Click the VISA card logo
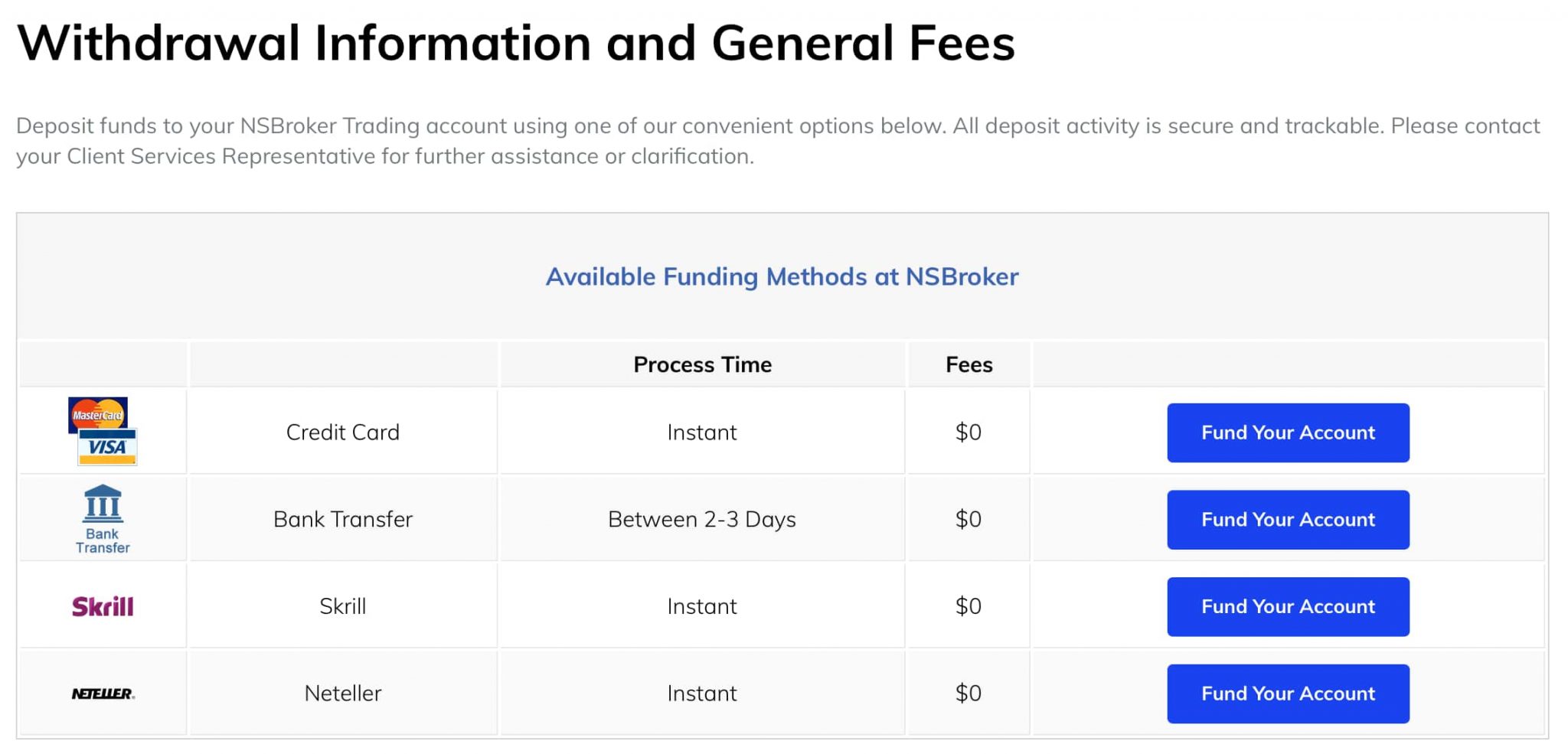This screenshot has height=754, width=1568. coord(107,448)
